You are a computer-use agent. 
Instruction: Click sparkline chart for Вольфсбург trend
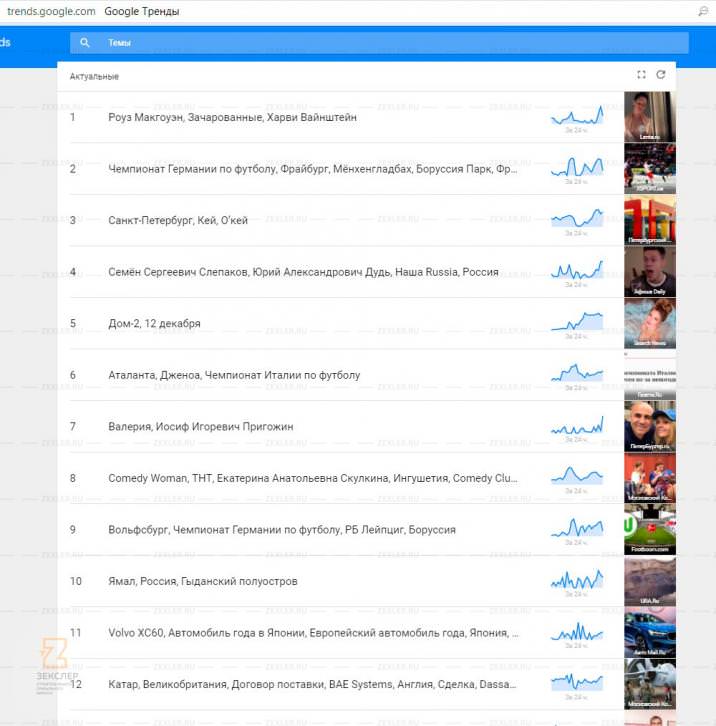[577, 528]
